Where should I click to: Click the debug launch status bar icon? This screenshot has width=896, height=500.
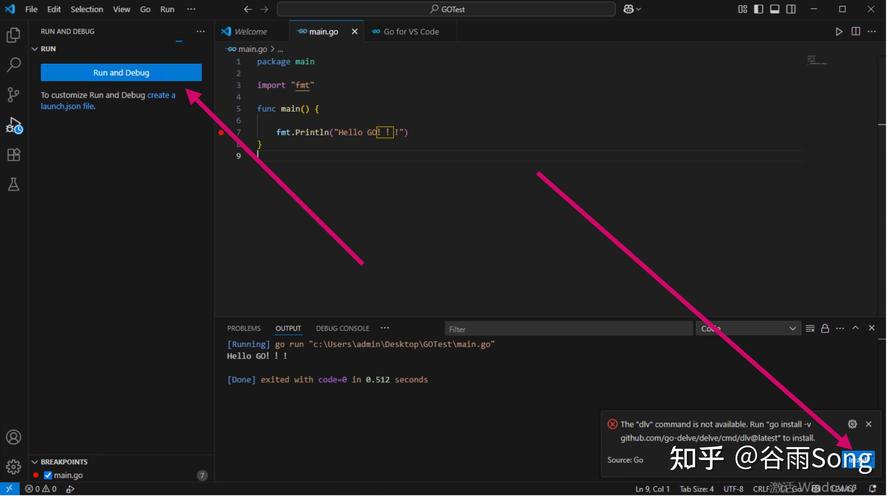tap(70, 489)
